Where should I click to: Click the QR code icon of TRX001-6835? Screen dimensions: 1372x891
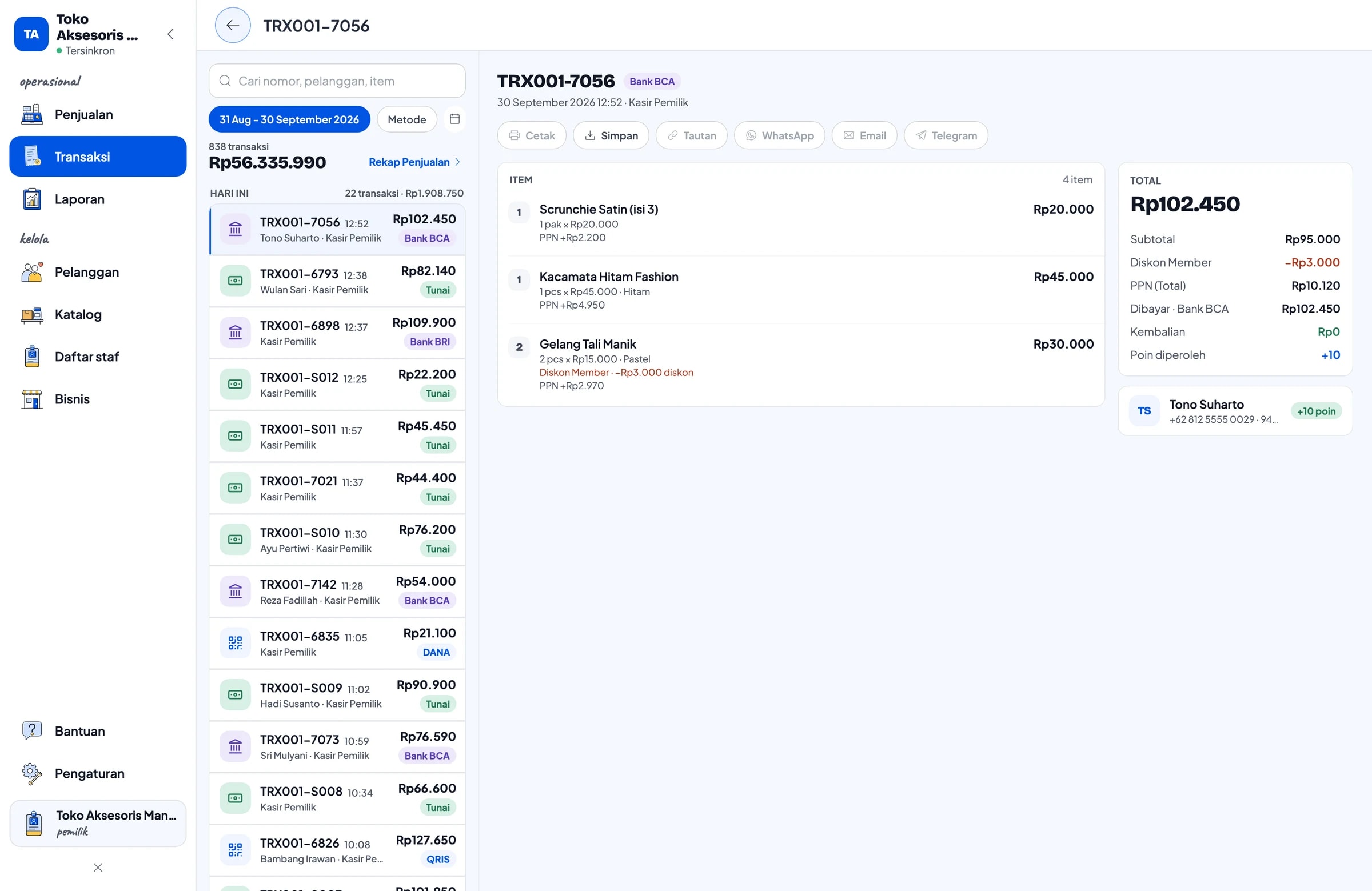pos(235,642)
